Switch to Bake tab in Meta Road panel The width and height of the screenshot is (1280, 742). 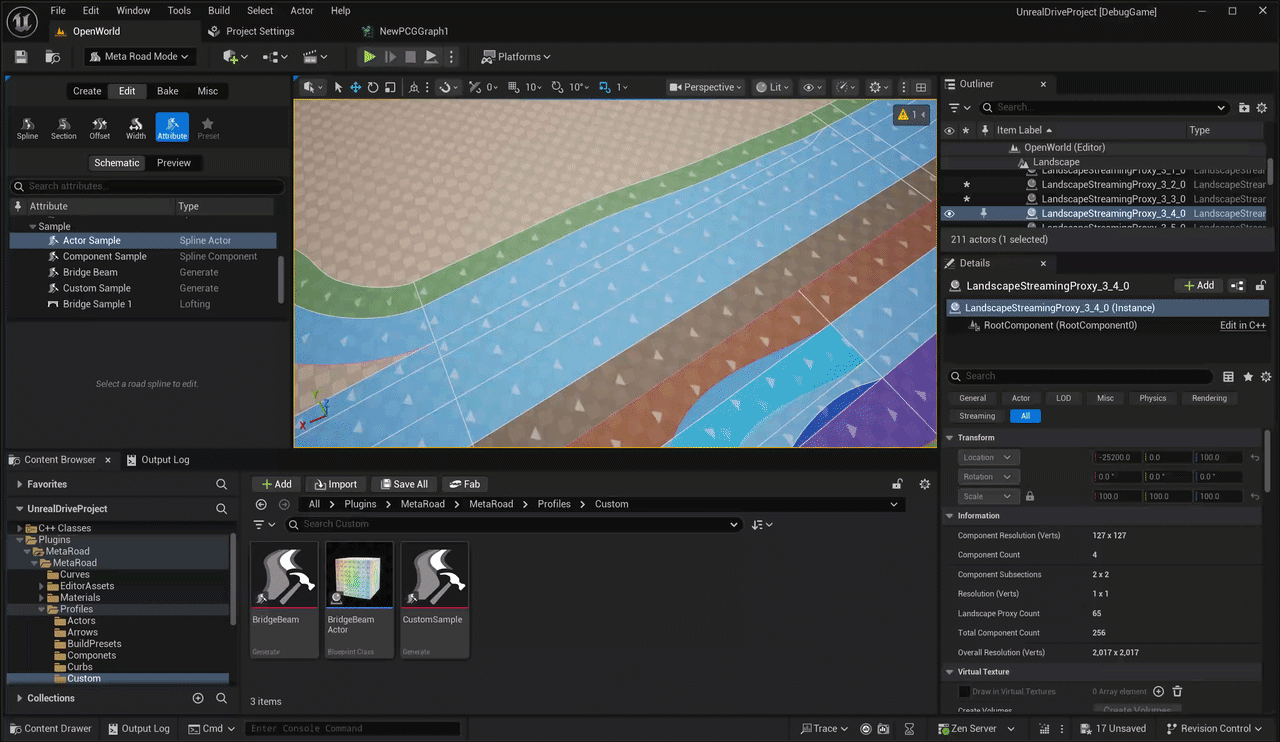(168, 91)
